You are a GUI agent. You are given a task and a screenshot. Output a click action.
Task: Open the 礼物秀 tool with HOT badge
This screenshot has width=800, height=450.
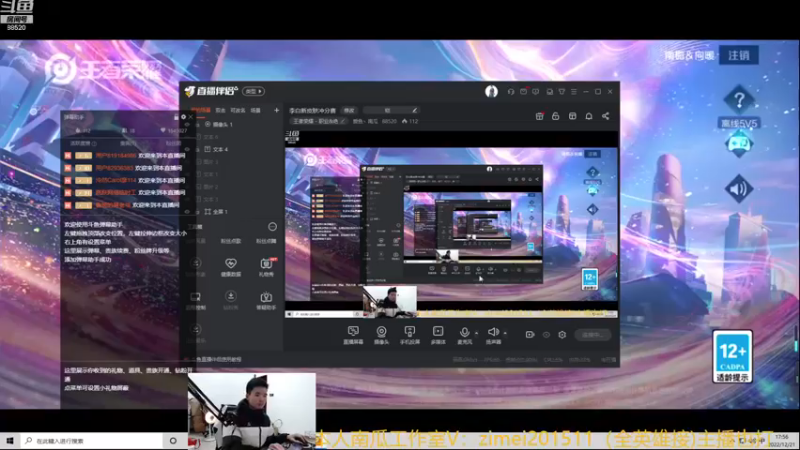pos(266,267)
